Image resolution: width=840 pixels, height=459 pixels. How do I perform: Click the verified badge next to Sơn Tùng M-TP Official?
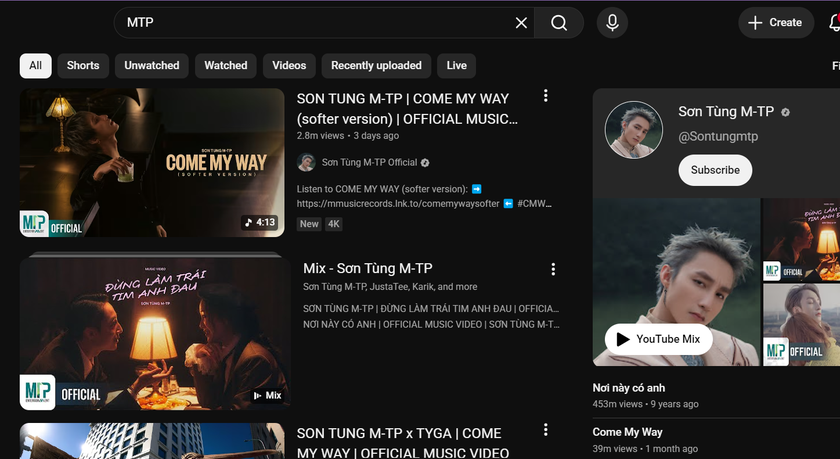coord(425,163)
